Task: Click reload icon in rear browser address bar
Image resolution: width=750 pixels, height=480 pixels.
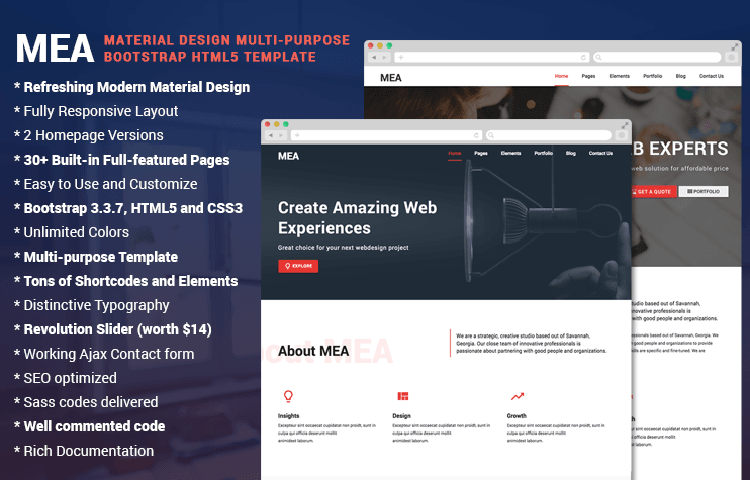Action: [583, 57]
